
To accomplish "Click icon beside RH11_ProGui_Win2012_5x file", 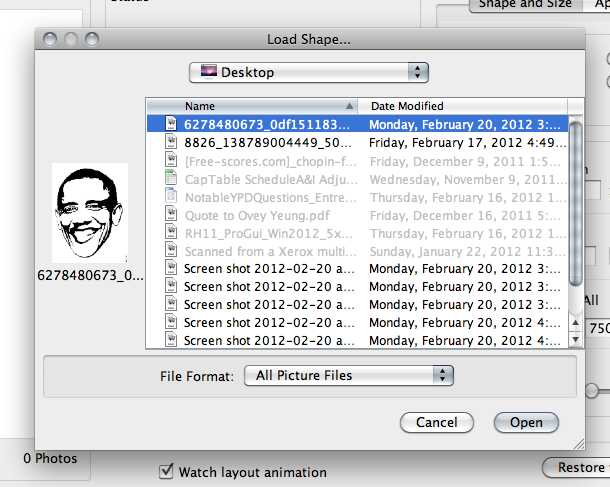I will tap(171, 232).
